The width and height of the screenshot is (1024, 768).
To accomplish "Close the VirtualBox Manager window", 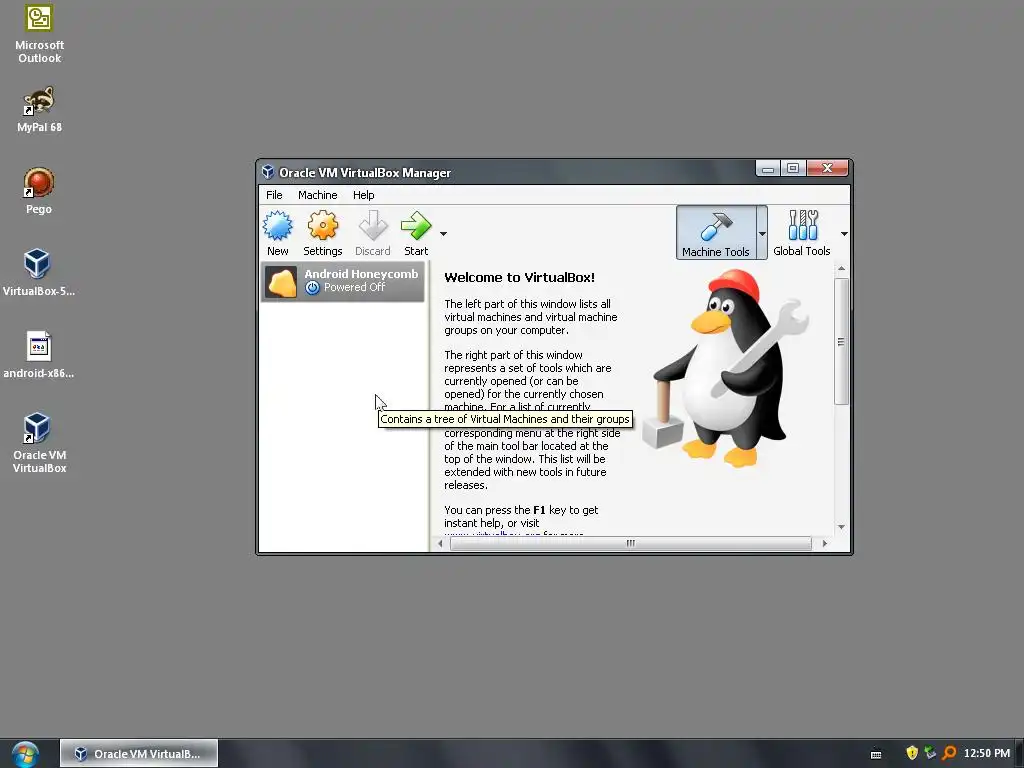I will pyautogui.click(x=827, y=168).
